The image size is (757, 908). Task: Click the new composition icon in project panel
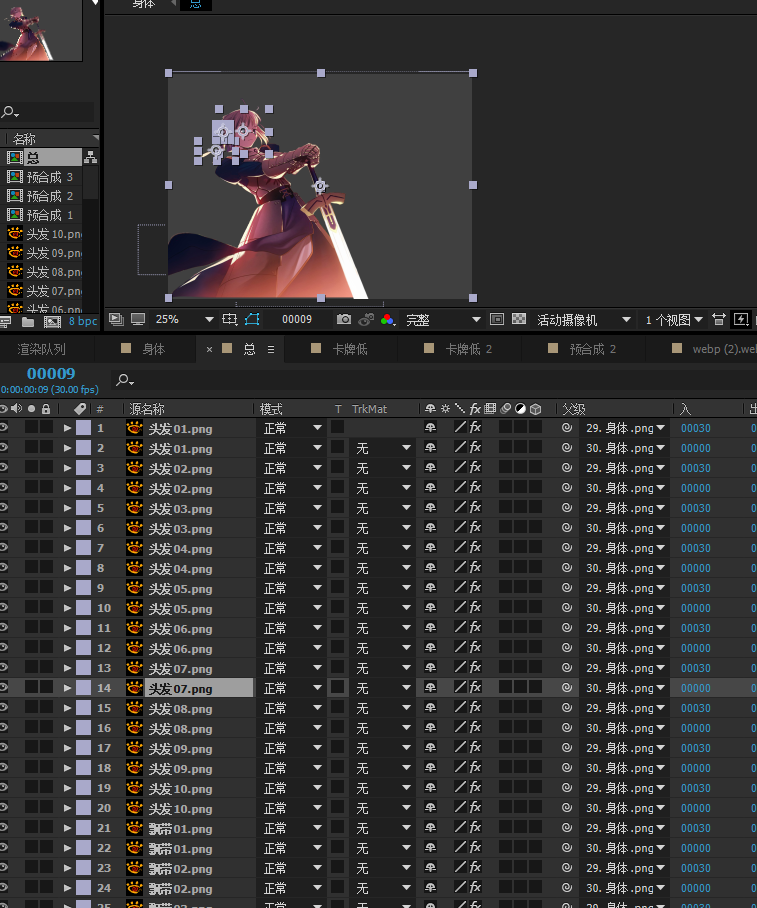tap(51, 322)
